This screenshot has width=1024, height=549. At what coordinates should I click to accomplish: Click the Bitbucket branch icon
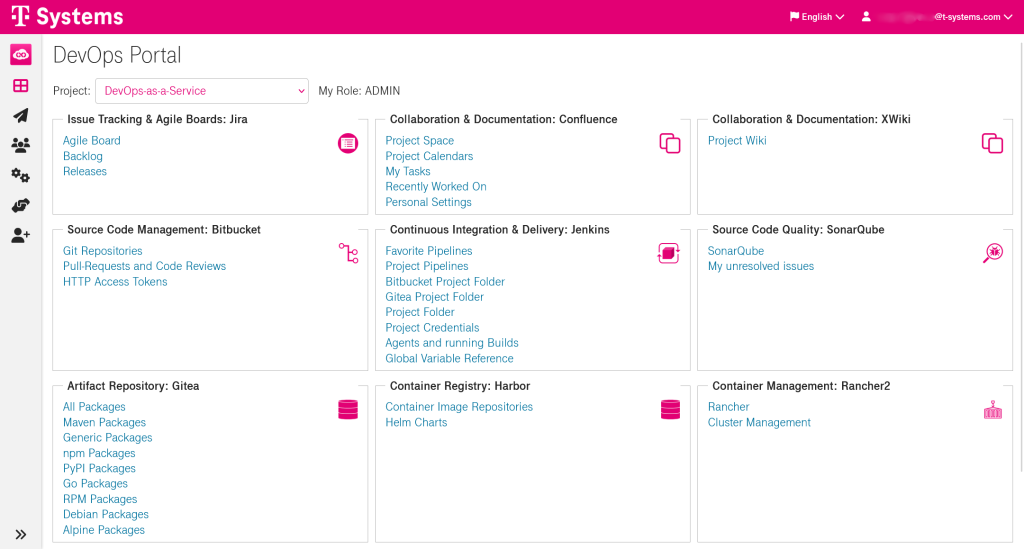pos(348,253)
